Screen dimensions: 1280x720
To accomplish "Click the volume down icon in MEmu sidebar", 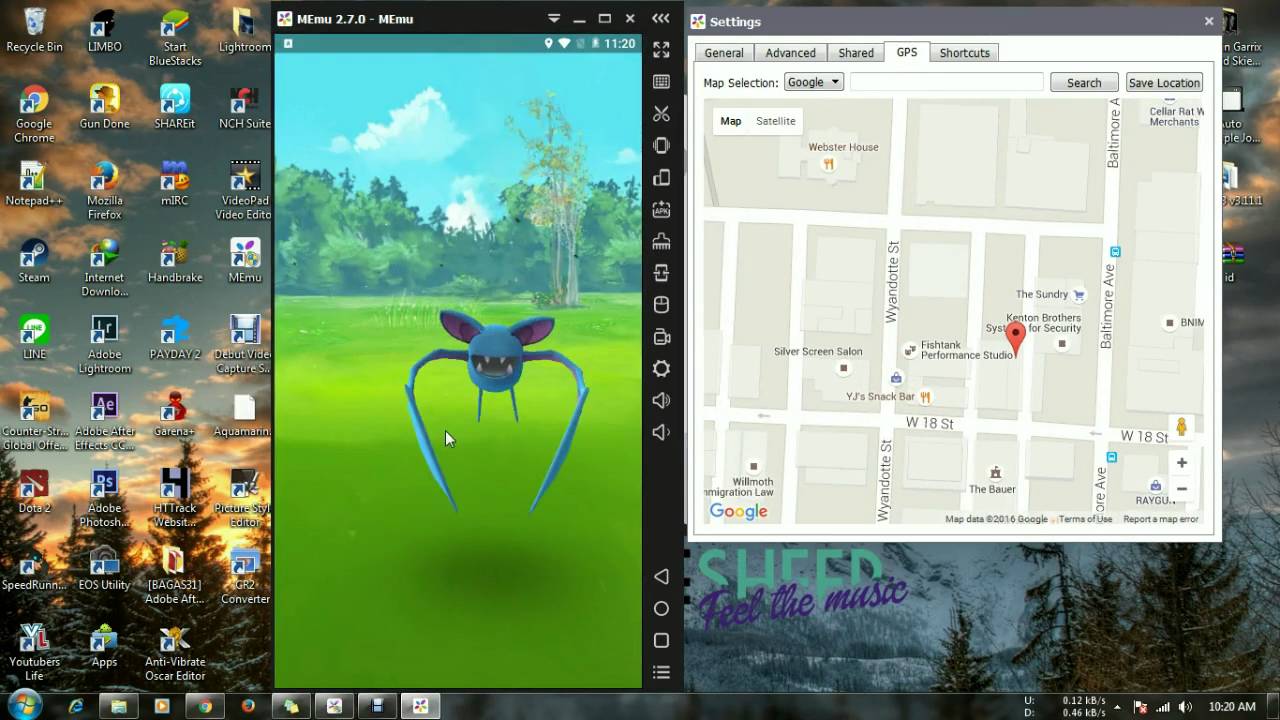I will (x=661, y=432).
